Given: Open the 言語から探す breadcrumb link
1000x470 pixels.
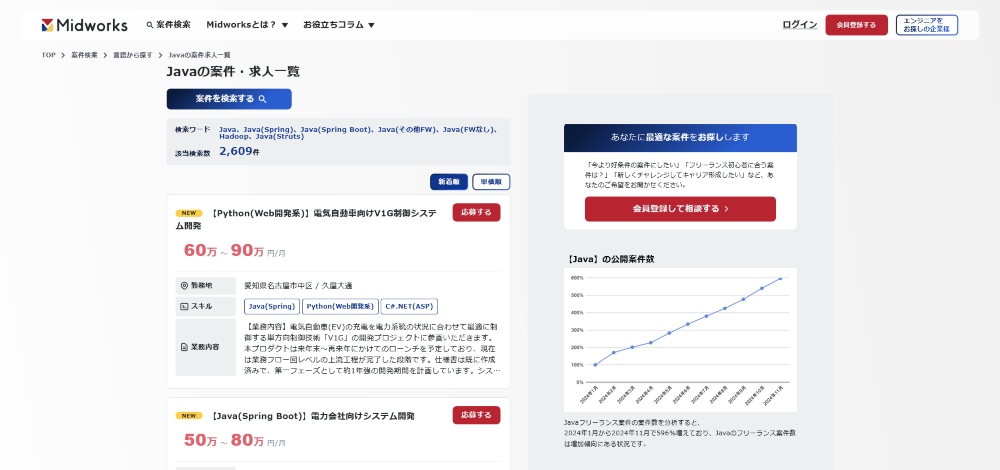Looking at the screenshot, I should coord(133,55).
